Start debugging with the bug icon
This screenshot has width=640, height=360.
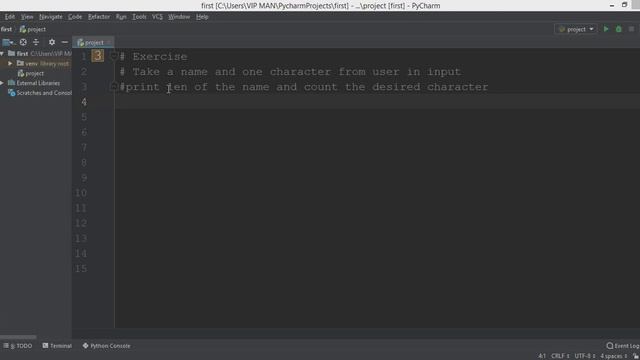point(619,29)
